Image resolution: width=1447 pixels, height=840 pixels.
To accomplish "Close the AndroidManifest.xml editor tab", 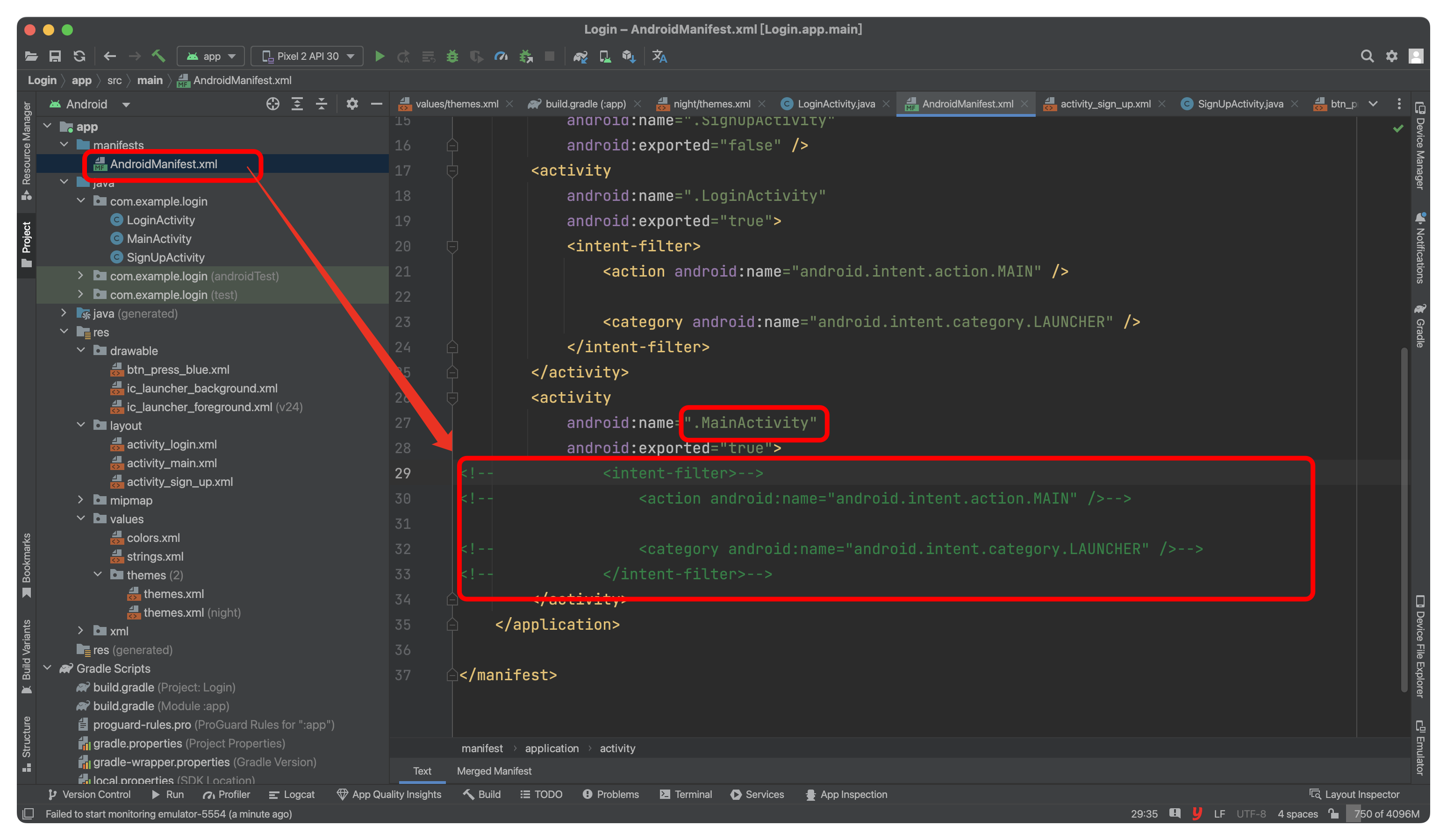I will (x=1024, y=104).
